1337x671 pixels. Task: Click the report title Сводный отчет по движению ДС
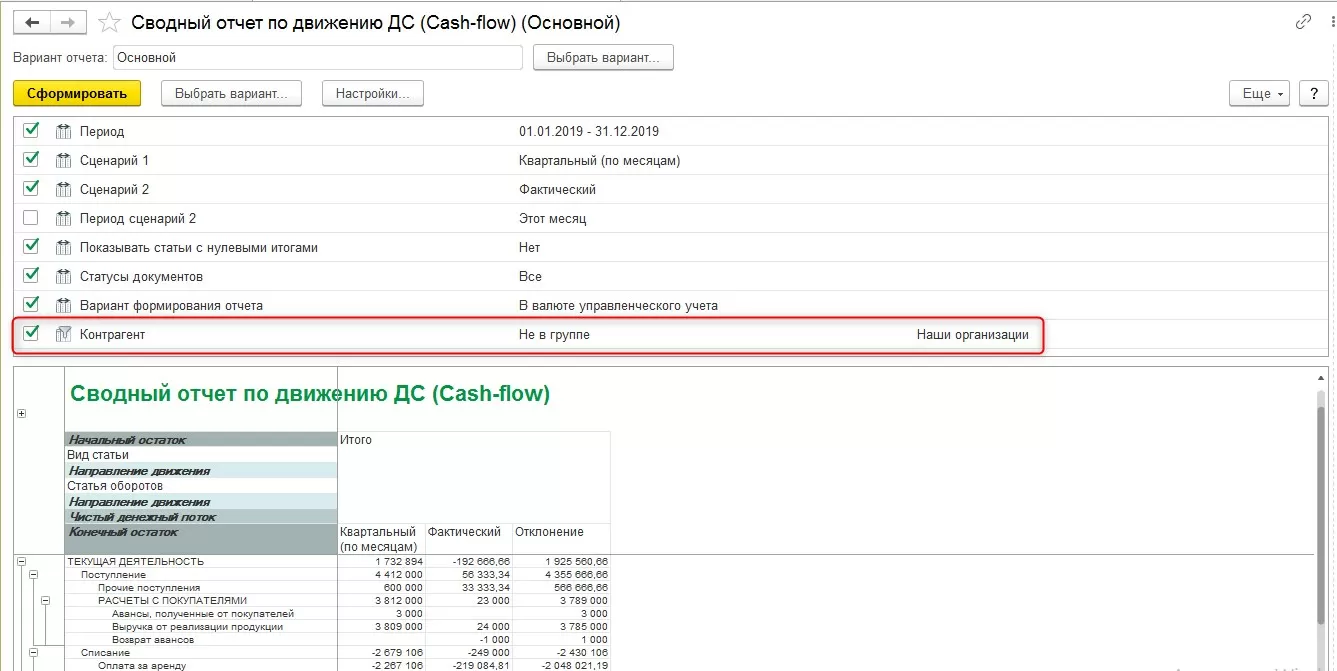click(x=310, y=394)
